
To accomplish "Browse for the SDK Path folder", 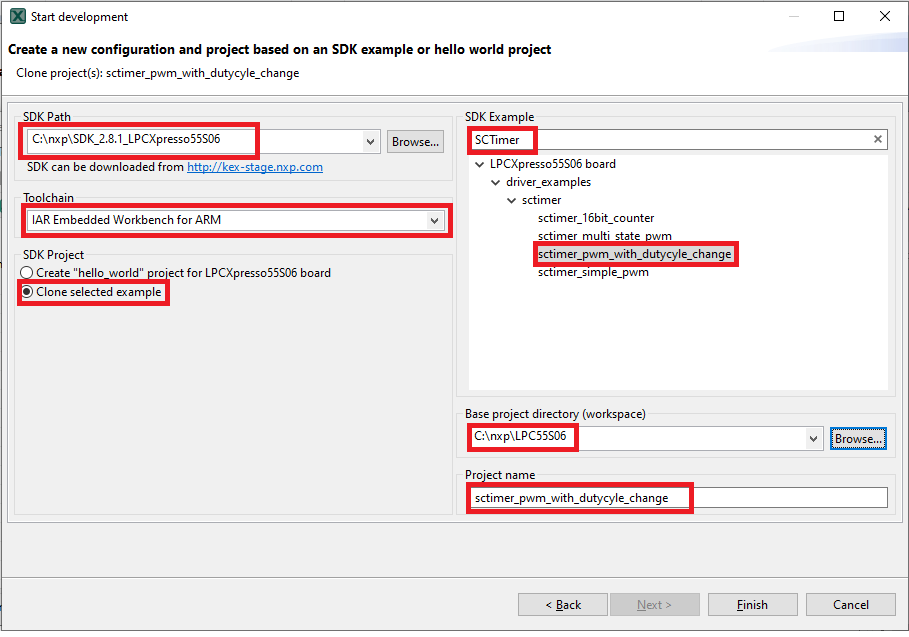I will [415, 142].
